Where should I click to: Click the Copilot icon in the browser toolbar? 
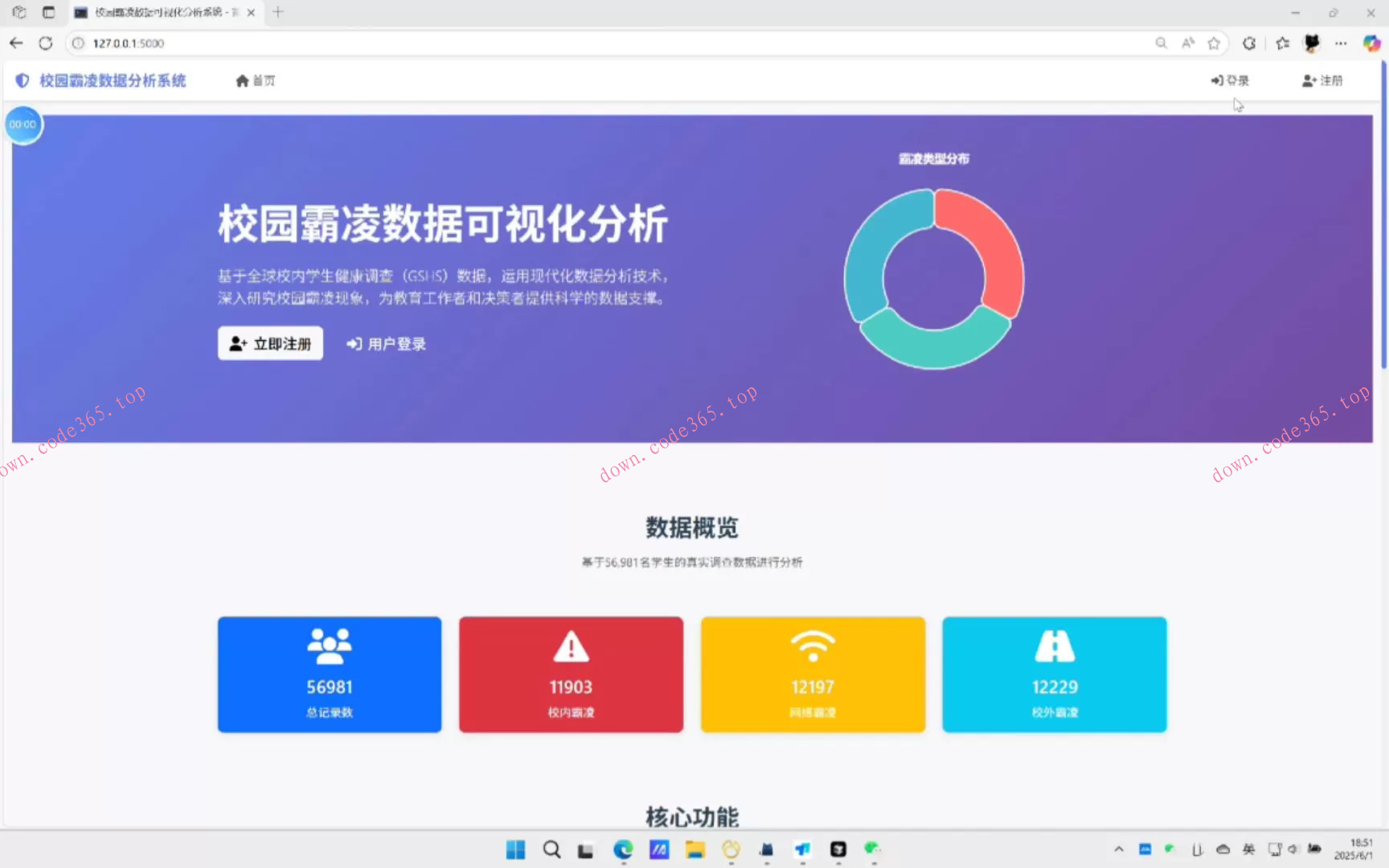click(1371, 43)
